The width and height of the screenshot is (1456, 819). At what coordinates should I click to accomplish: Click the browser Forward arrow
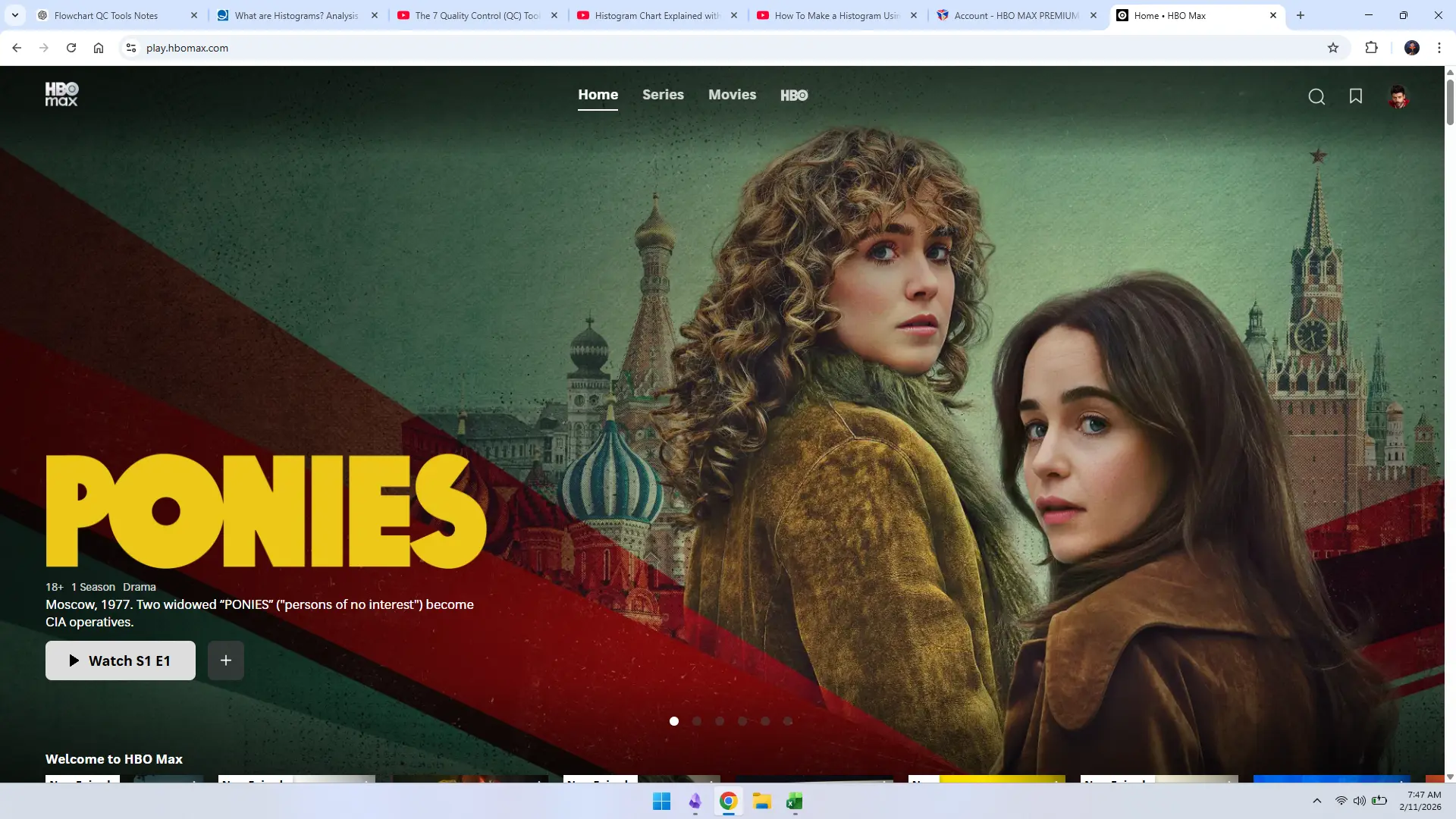(44, 48)
